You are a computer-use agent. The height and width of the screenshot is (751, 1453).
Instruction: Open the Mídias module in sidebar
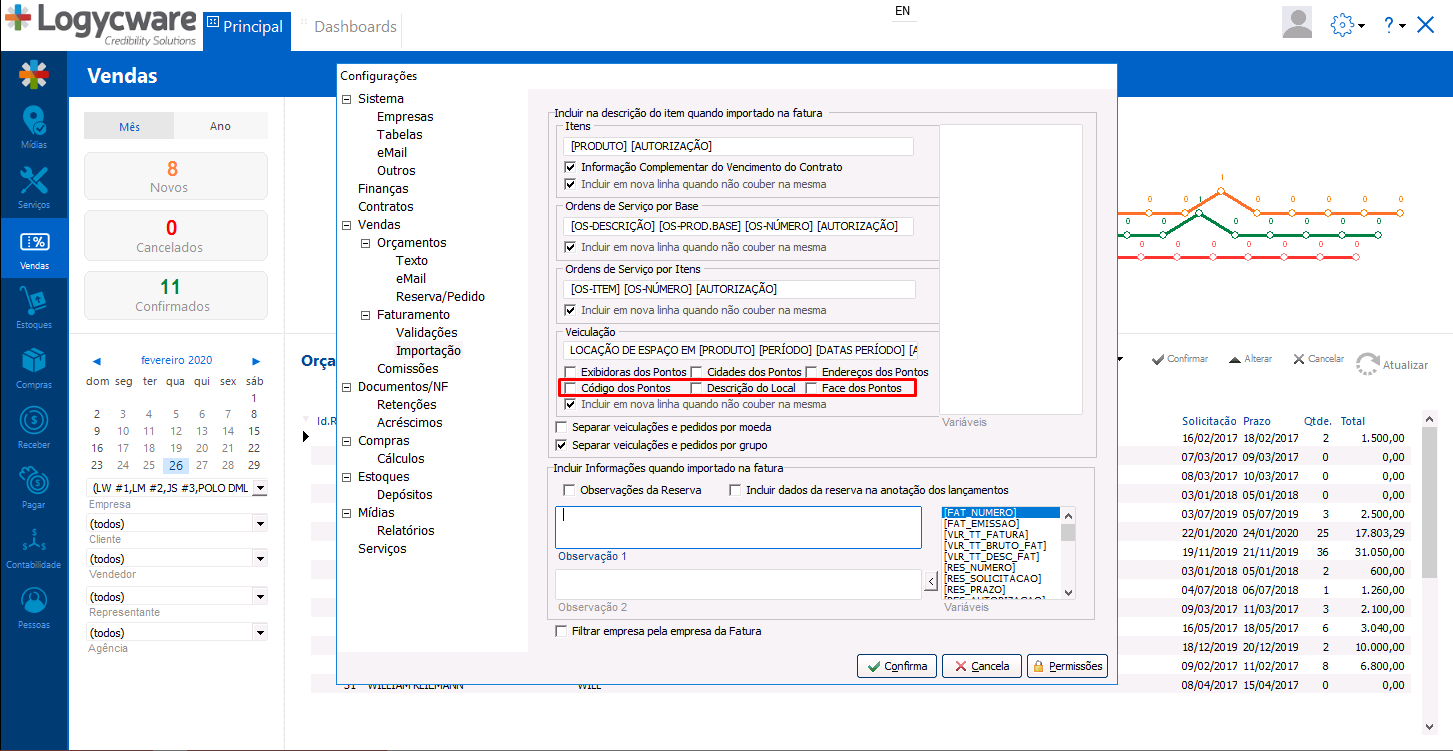point(33,127)
